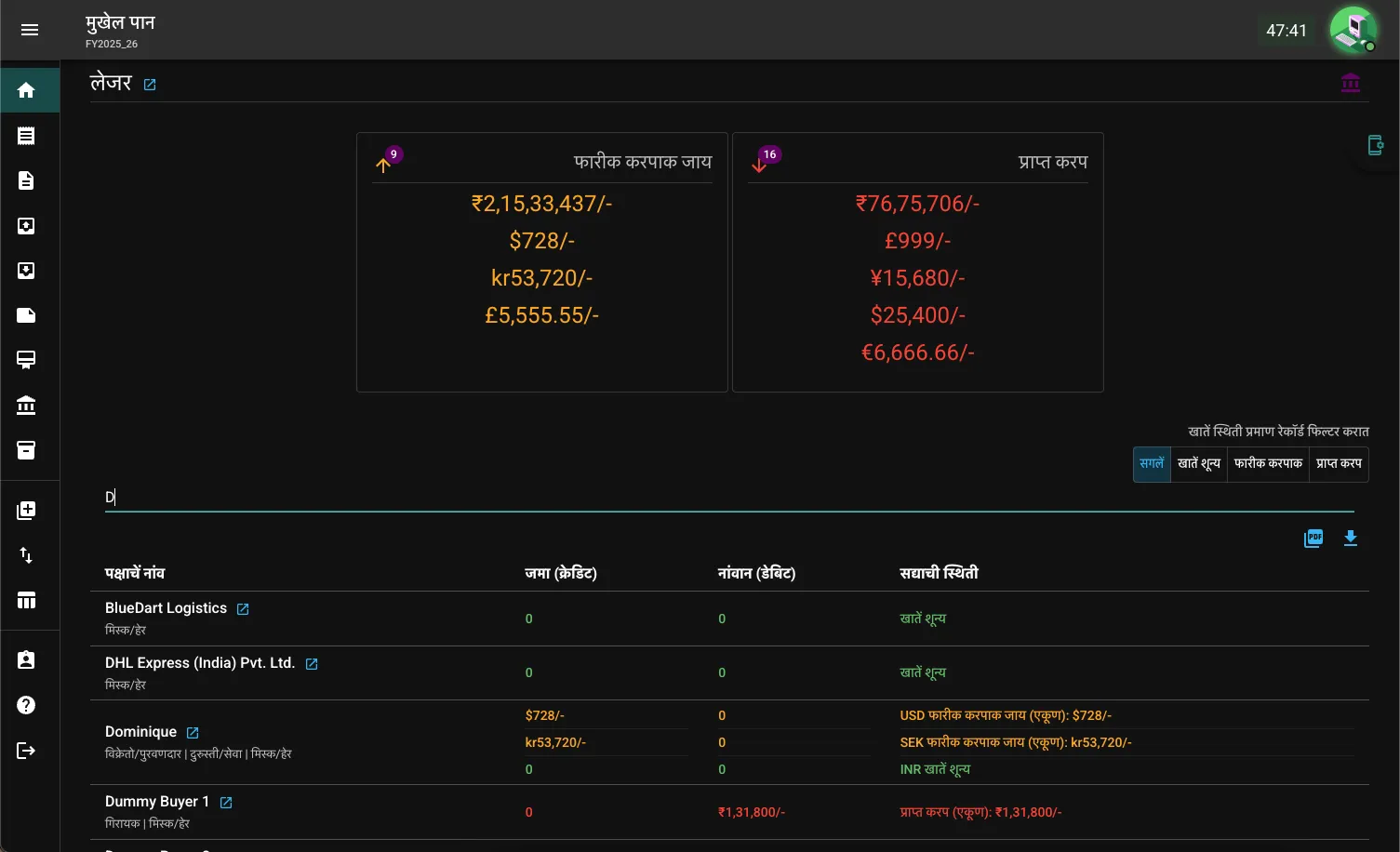Download the ledger list
Screen dimensions: 1400x852
click(1351, 539)
